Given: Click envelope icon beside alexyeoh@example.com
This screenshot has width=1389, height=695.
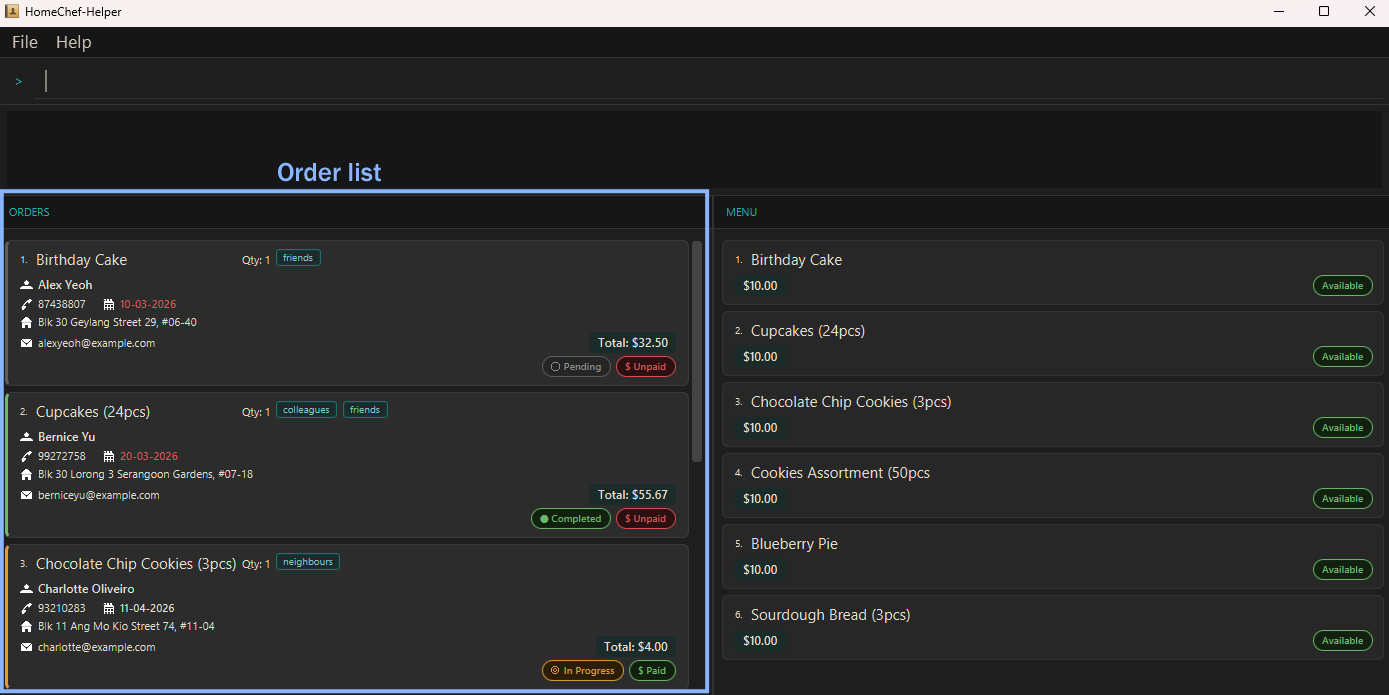Looking at the screenshot, I should coord(27,343).
